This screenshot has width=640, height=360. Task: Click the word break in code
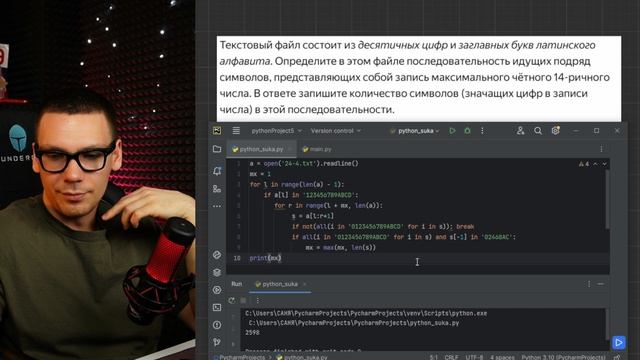pyautogui.click(x=465, y=226)
